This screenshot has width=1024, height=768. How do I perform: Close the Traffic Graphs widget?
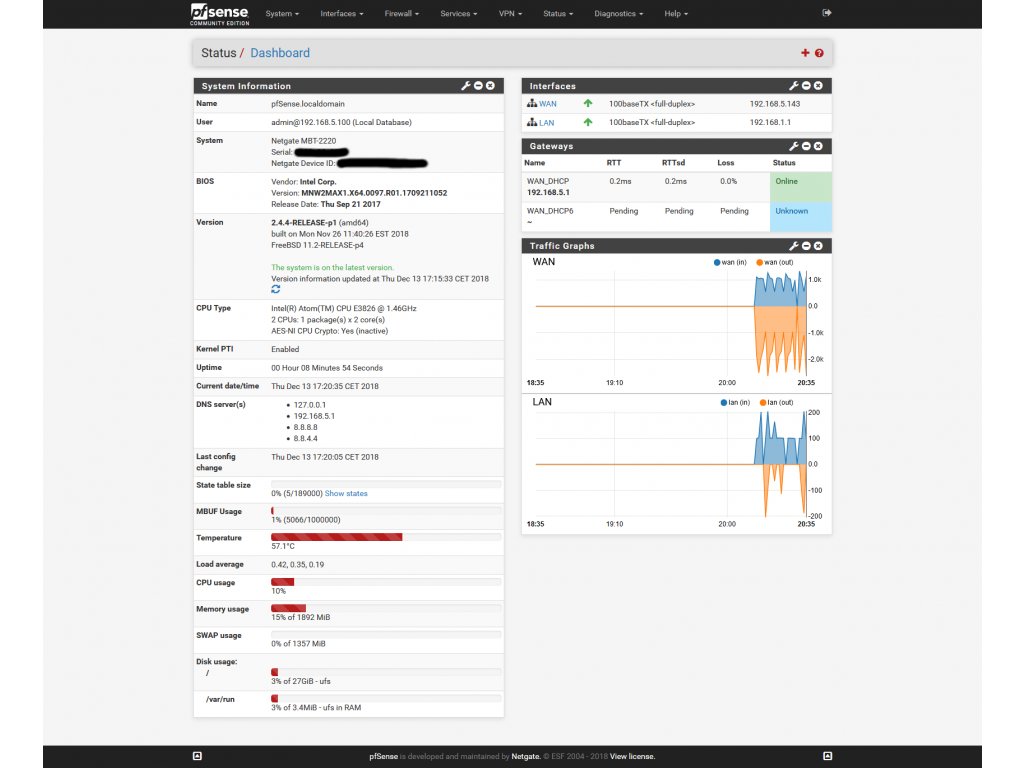pyautogui.click(x=818, y=246)
